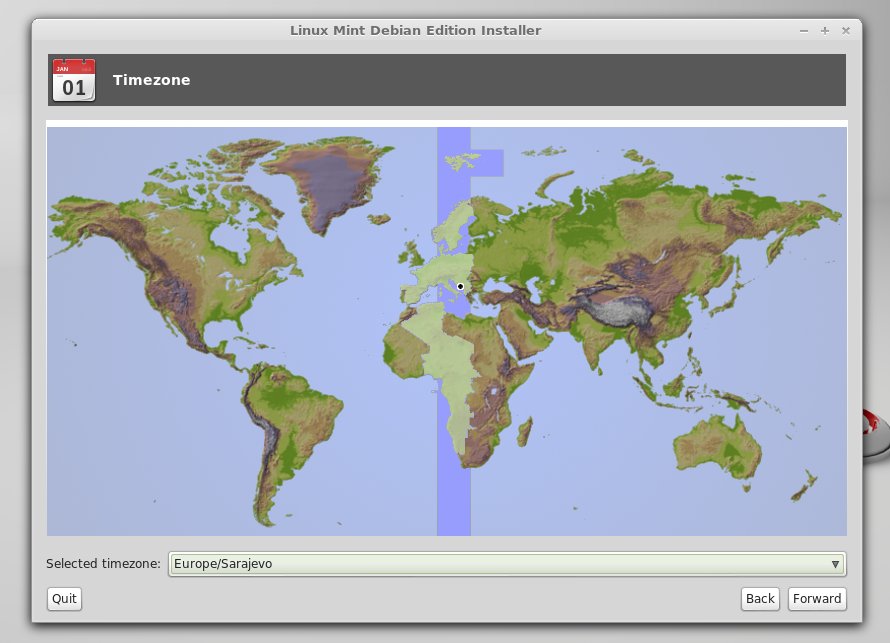
Task: Maximize the installer window with the plus button
Action: (825, 31)
